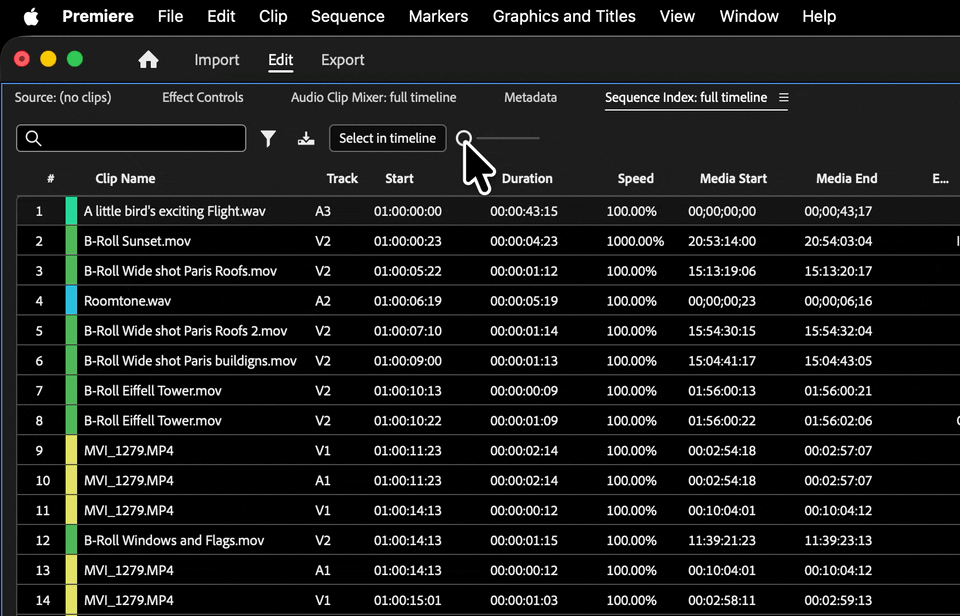
Task: Click the 1000.00% speed value
Action: (635, 241)
